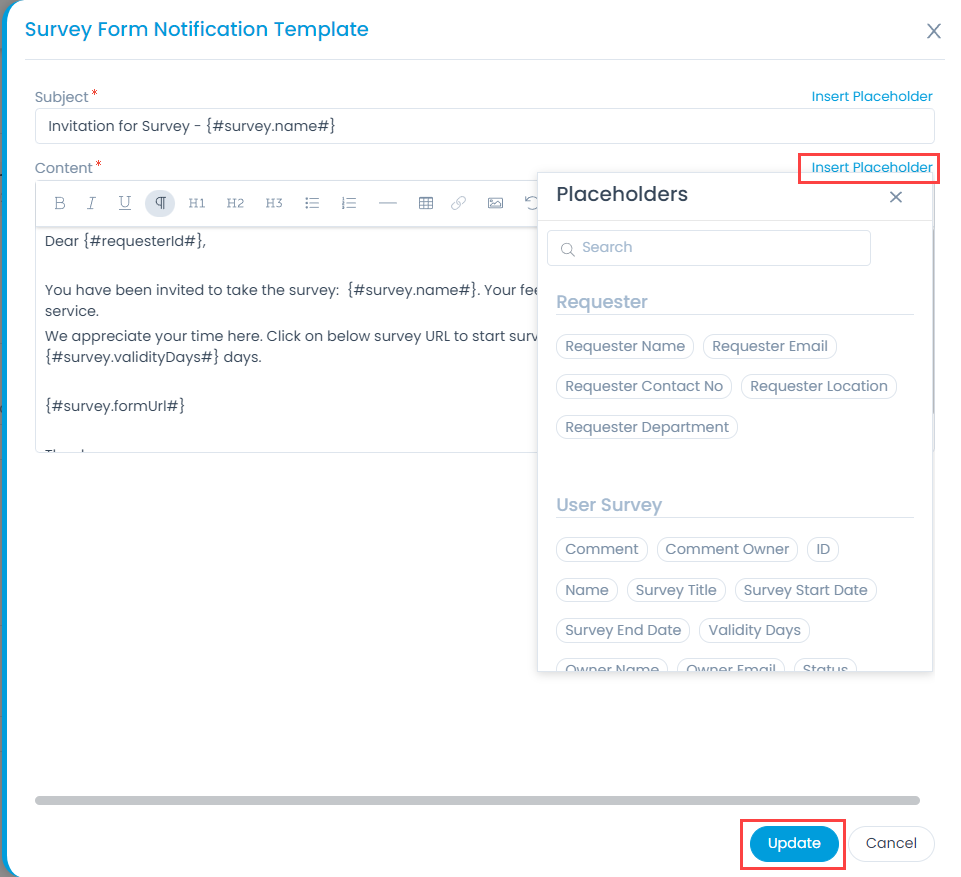
Task: Open Insert Placeholder above the Subject field
Action: pyautogui.click(x=871, y=96)
